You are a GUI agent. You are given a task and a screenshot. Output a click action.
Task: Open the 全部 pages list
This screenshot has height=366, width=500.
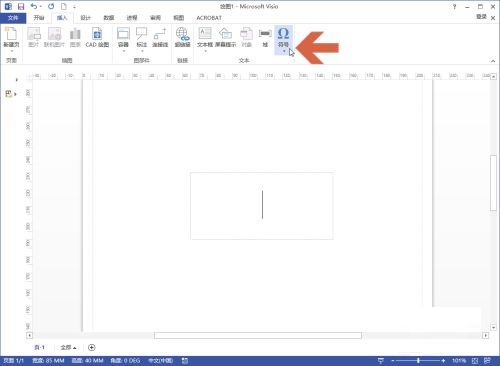pyautogui.click(x=68, y=347)
